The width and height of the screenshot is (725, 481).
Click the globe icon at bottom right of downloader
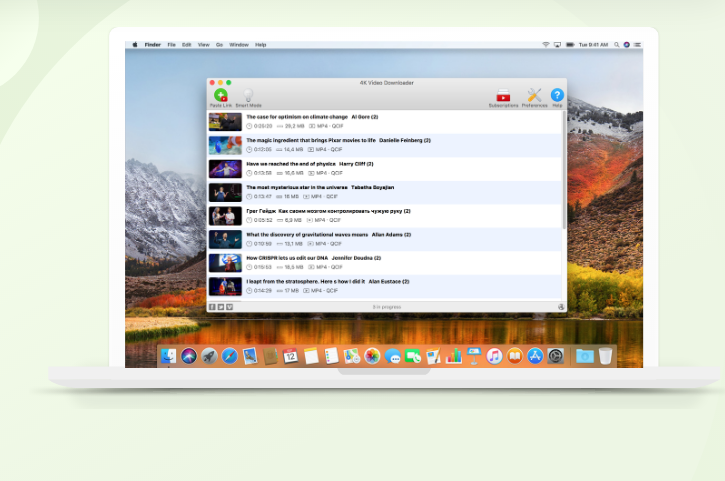(561, 307)
